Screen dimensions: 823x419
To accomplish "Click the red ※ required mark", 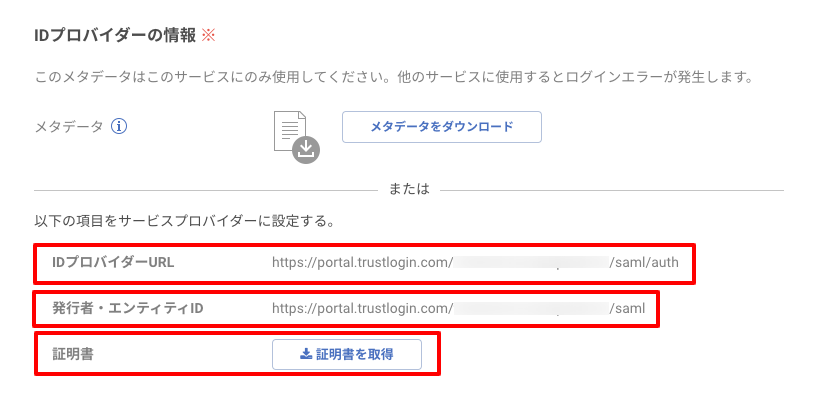I will 208,36.
